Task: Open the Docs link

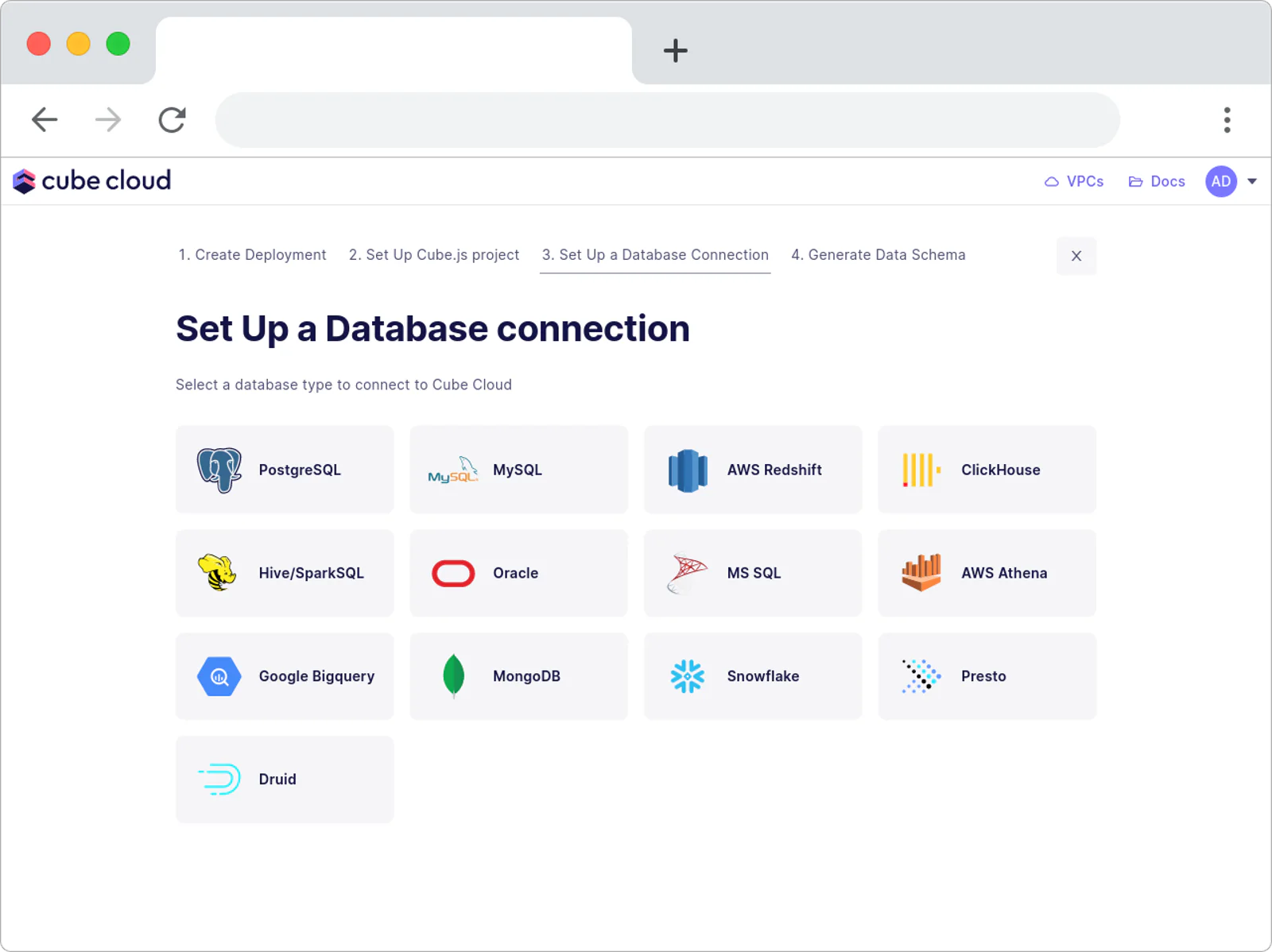Action: (x=1157, y=182)
